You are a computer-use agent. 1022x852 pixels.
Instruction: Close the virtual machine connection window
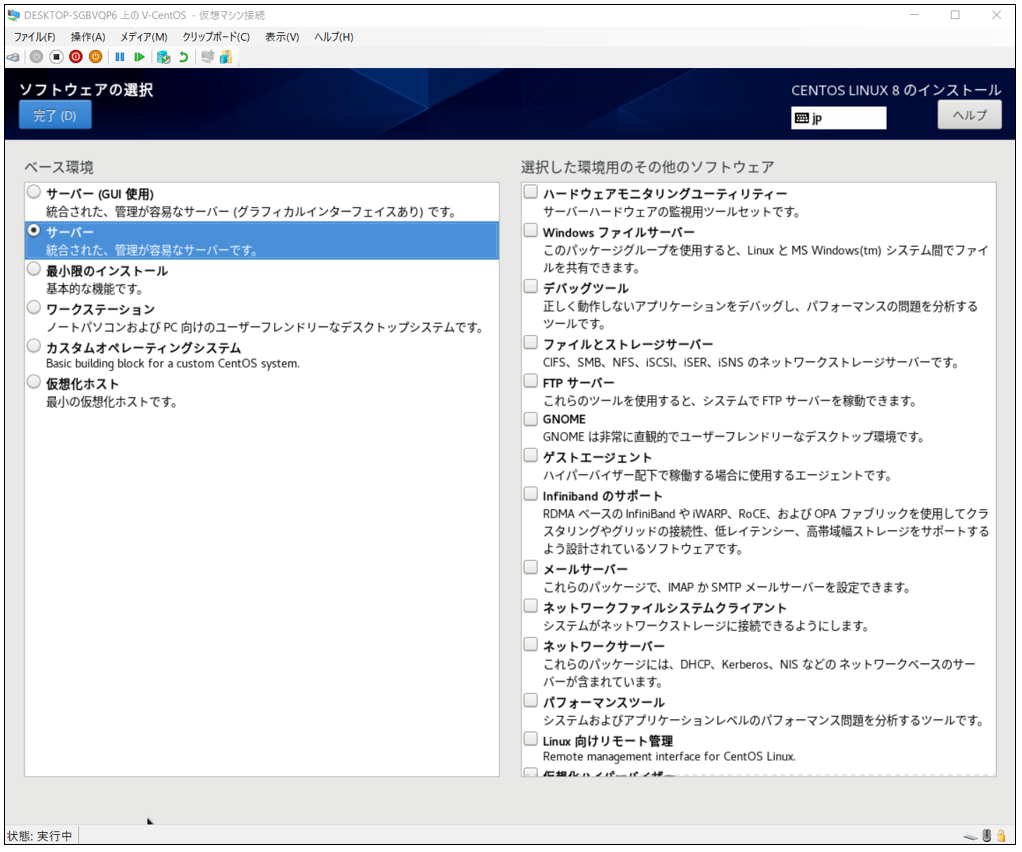point(996,15)
